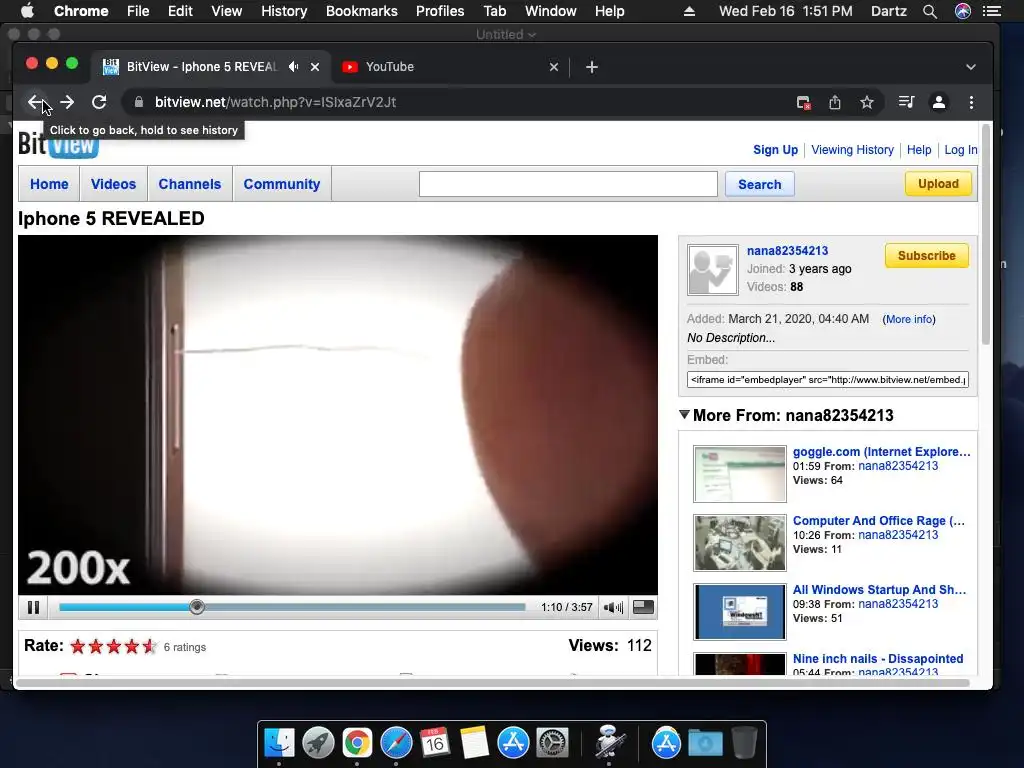This screenshot has height=768, width=1024.
Task: Open Launchpad from the Dock
Action: (318, 743)
